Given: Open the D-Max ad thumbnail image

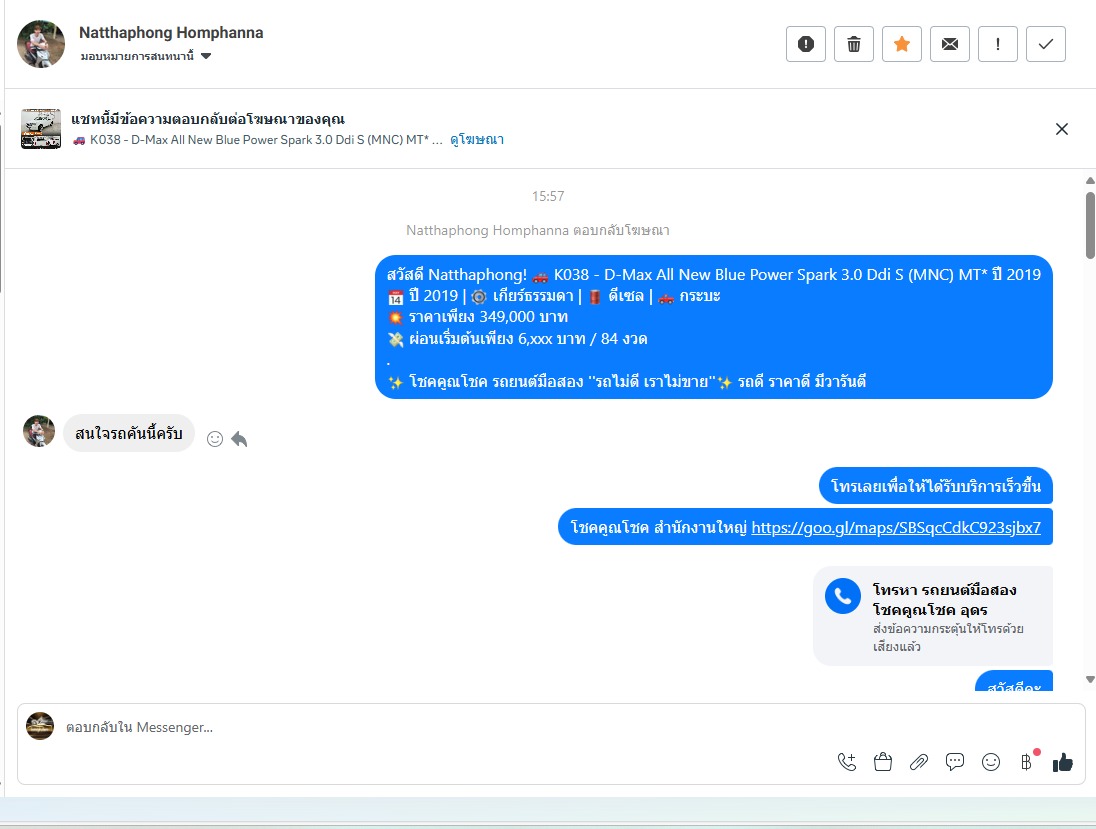Looking at the screenshot, I should click(x=41, y=129).
